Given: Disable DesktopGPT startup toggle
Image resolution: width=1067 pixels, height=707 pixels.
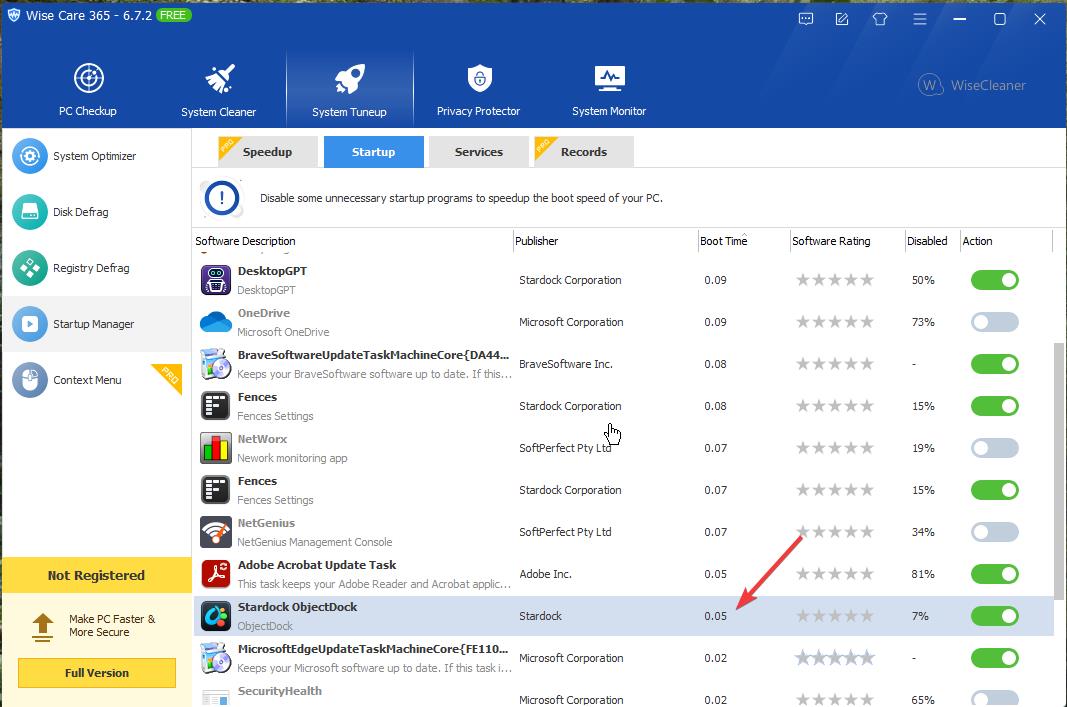Looking at the screenshot, I should coord(994,280).
